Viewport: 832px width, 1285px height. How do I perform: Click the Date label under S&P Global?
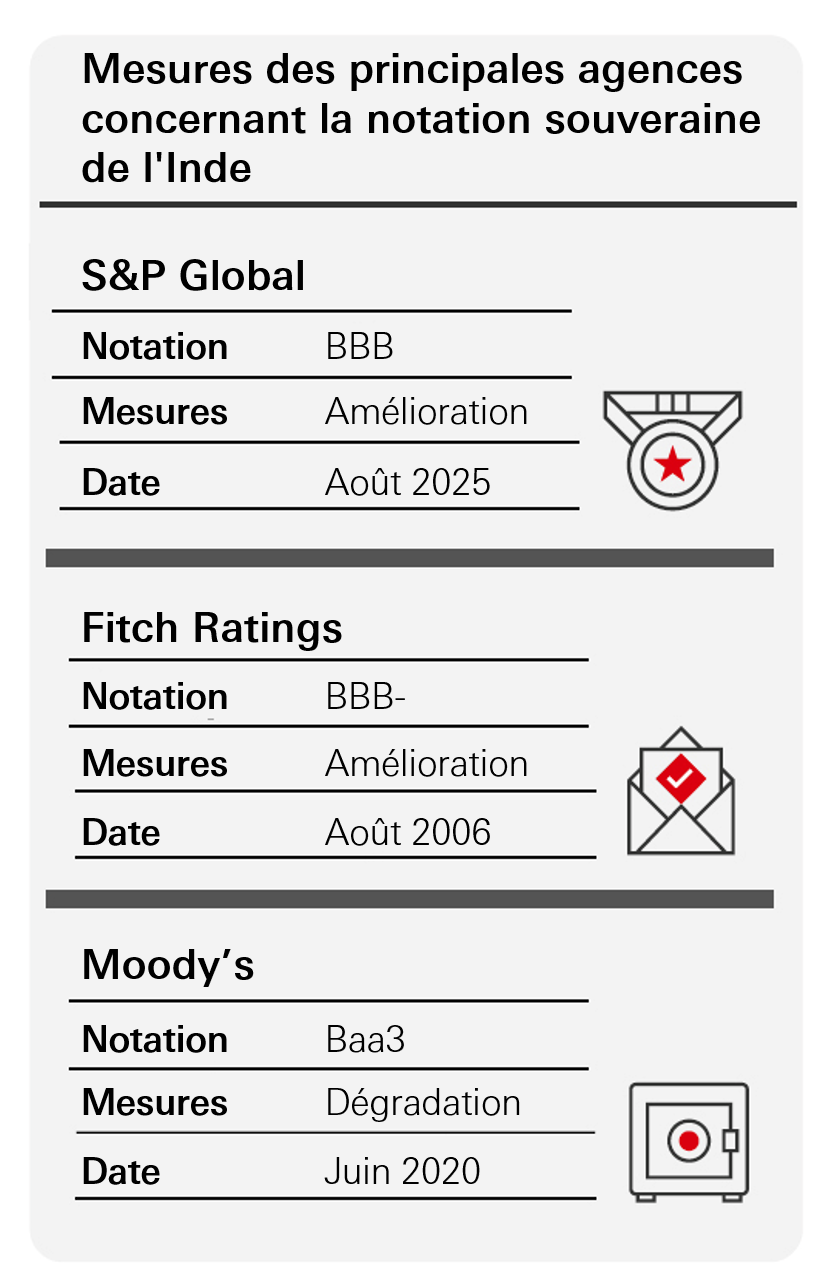pos(121,483)
